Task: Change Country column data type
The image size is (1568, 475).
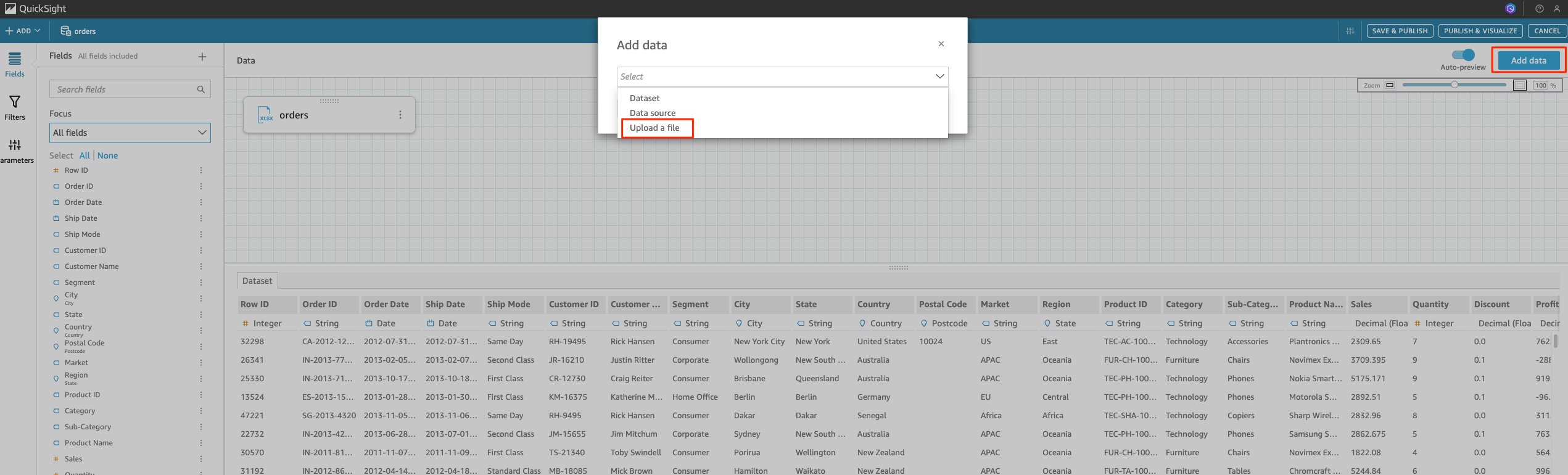Action: 880,323
